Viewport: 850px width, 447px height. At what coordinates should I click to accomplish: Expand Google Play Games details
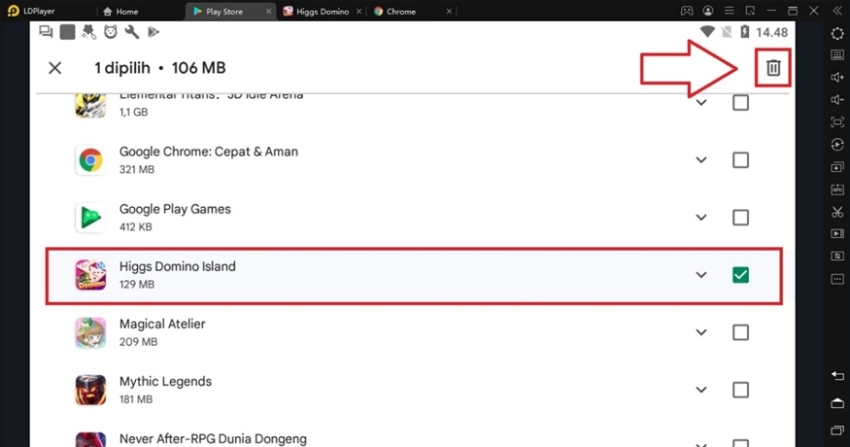701,217
